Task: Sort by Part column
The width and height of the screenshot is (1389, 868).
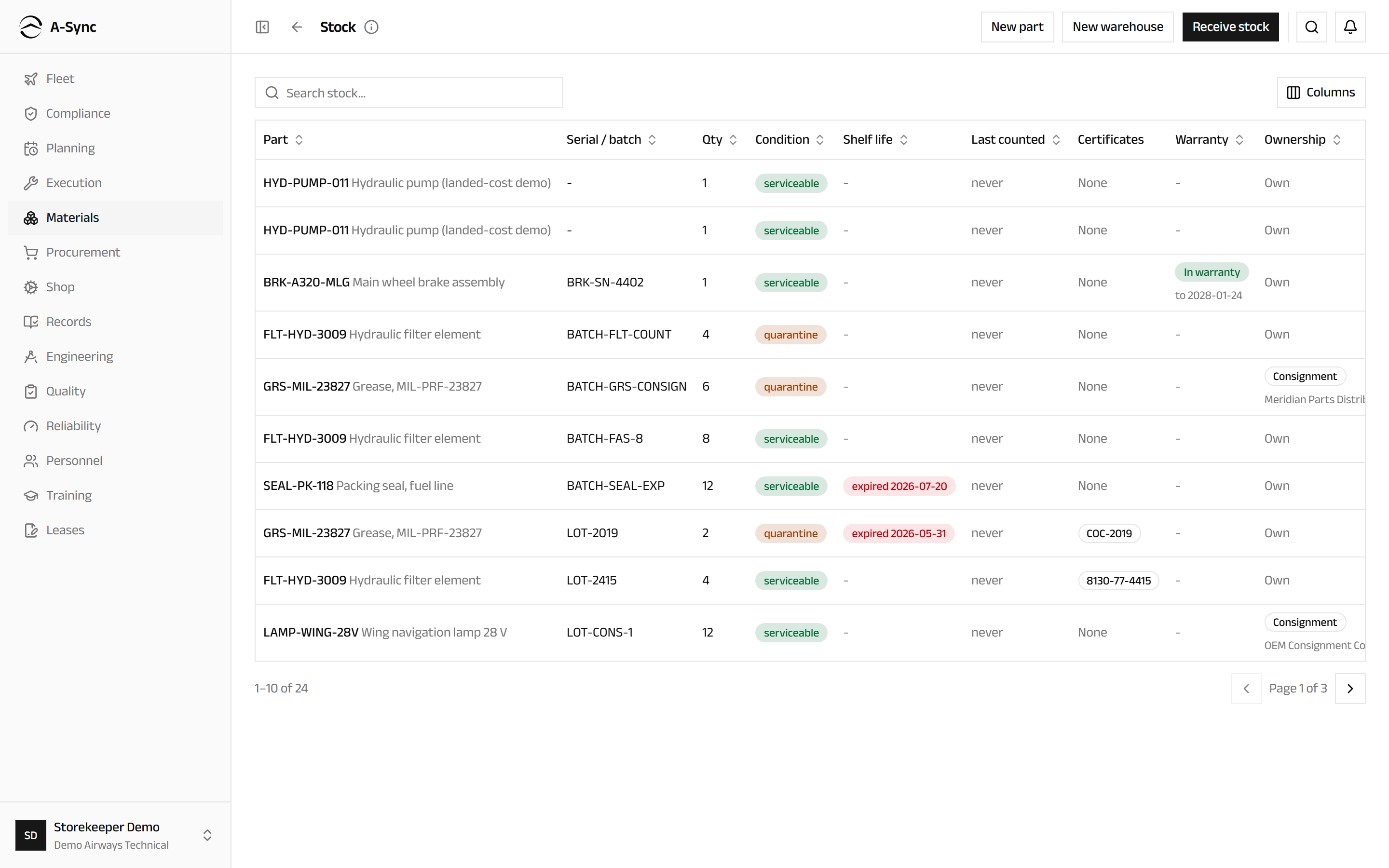Action: click(x=283, y=139)
